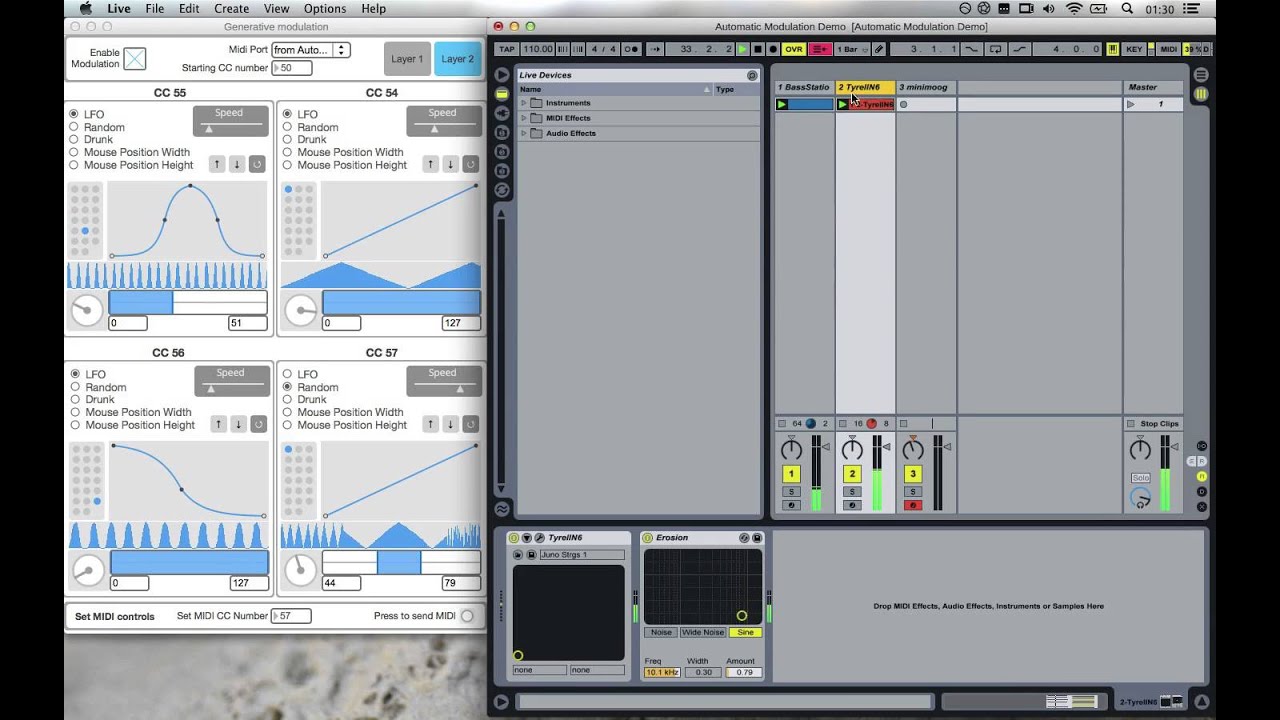This screenshot has height=720, width=1280.
Task: Toggle the computer MIDI keyboard icon
Action: [x=1113, y=49]
